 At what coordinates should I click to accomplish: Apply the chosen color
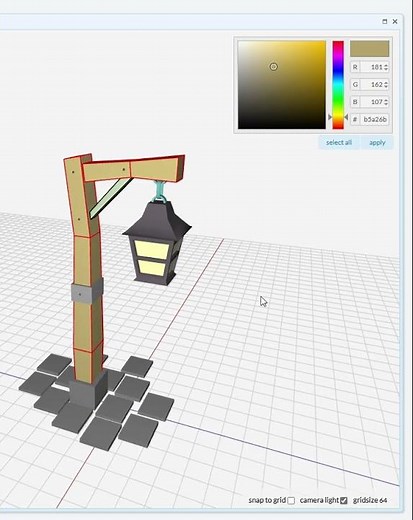(377, 143)
